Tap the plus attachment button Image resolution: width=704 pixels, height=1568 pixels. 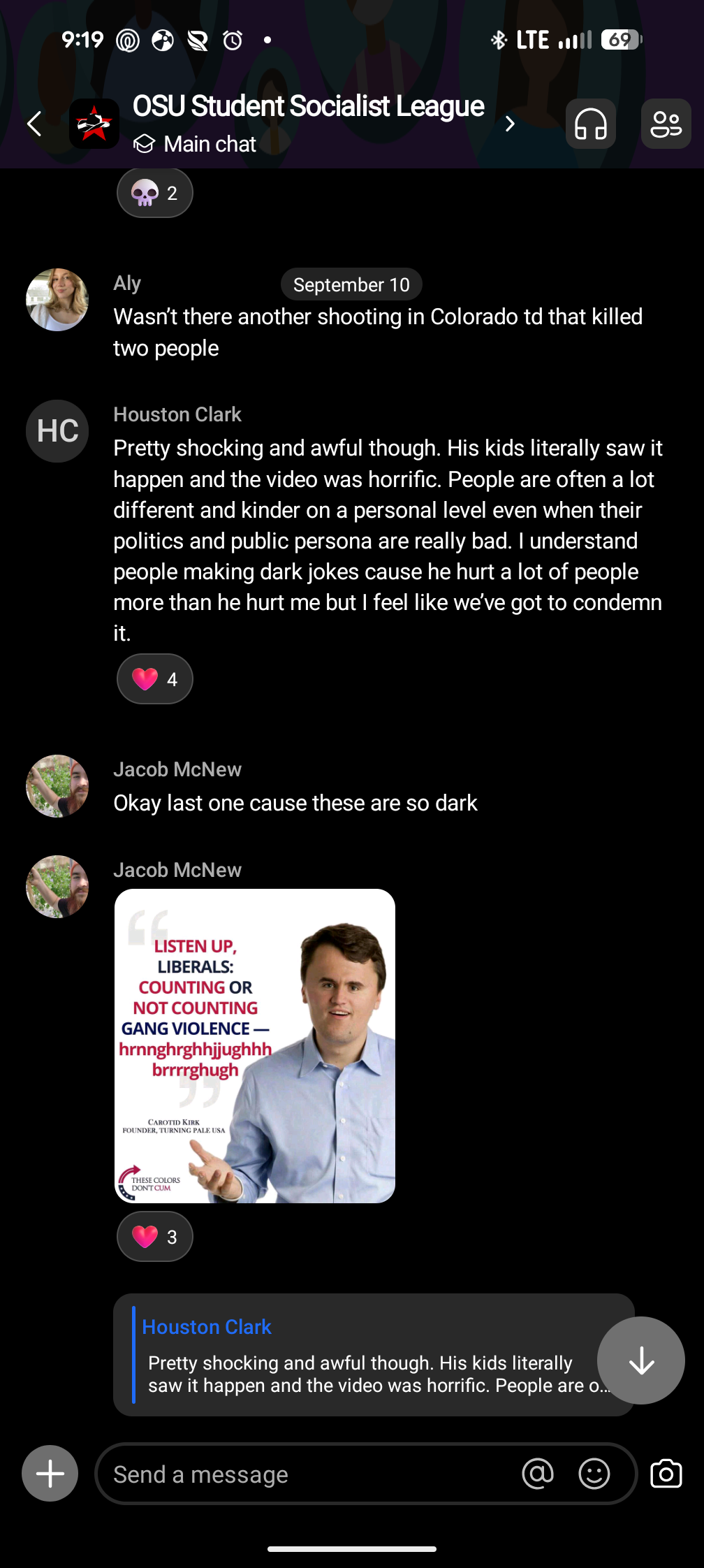(x=50, y=1474)
